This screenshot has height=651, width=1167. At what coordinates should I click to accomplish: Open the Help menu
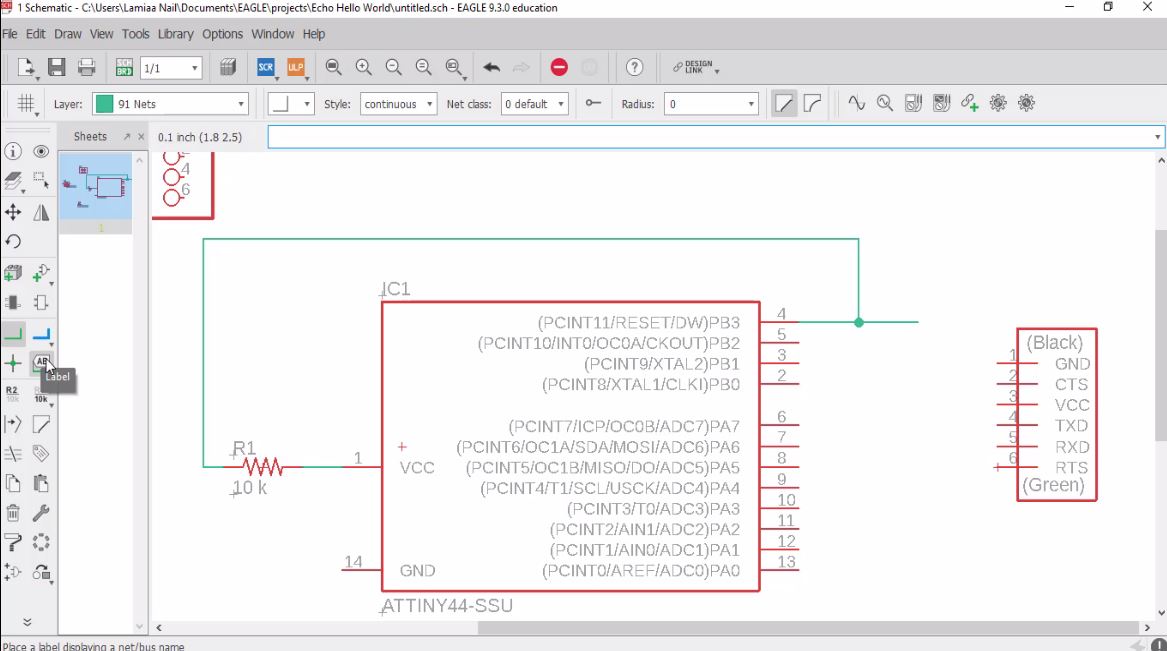tap(313, 34)
